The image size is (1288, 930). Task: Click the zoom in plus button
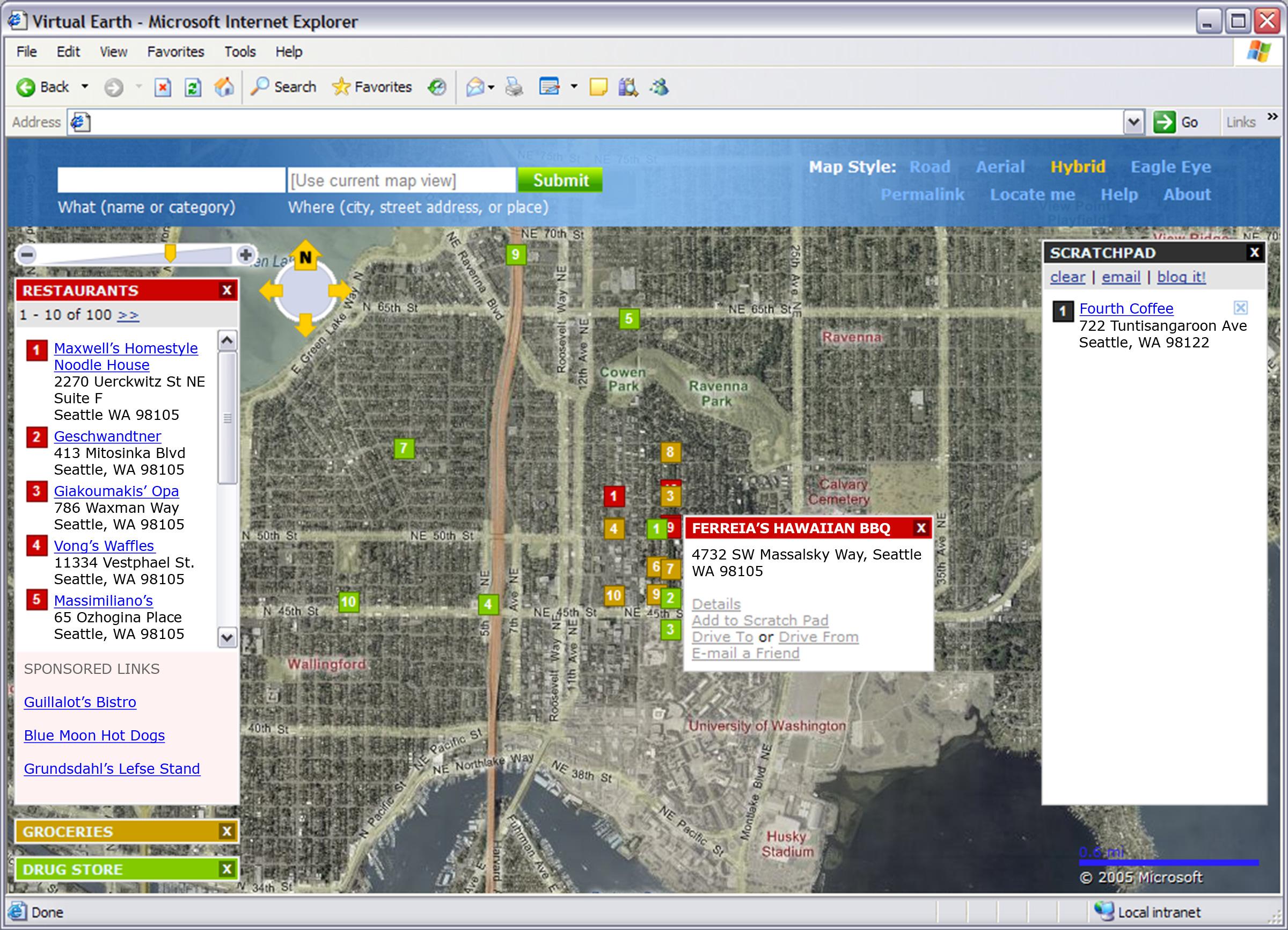point(245,255)
